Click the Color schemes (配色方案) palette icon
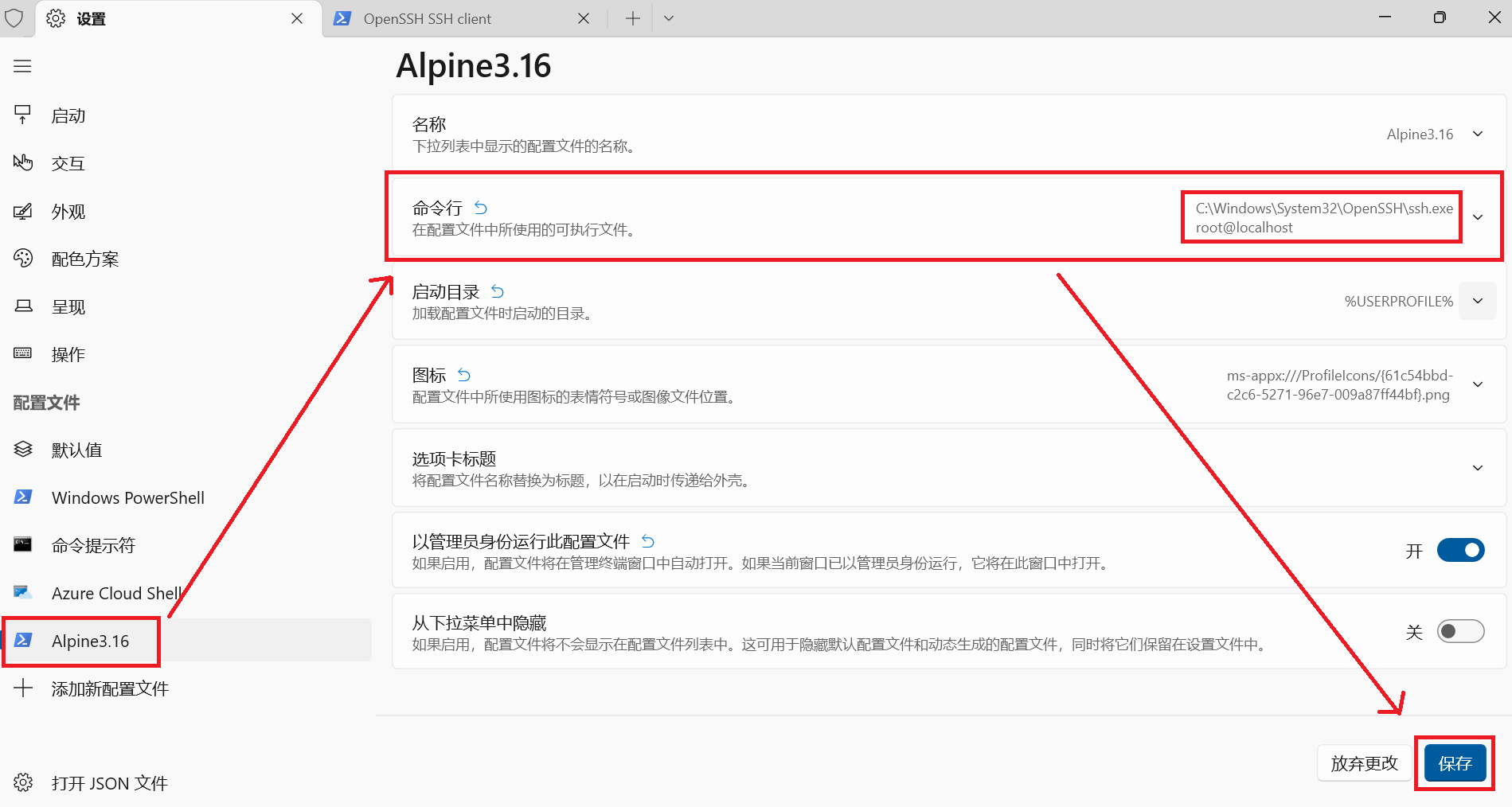 pyautogui.click(x=23, y=259)
